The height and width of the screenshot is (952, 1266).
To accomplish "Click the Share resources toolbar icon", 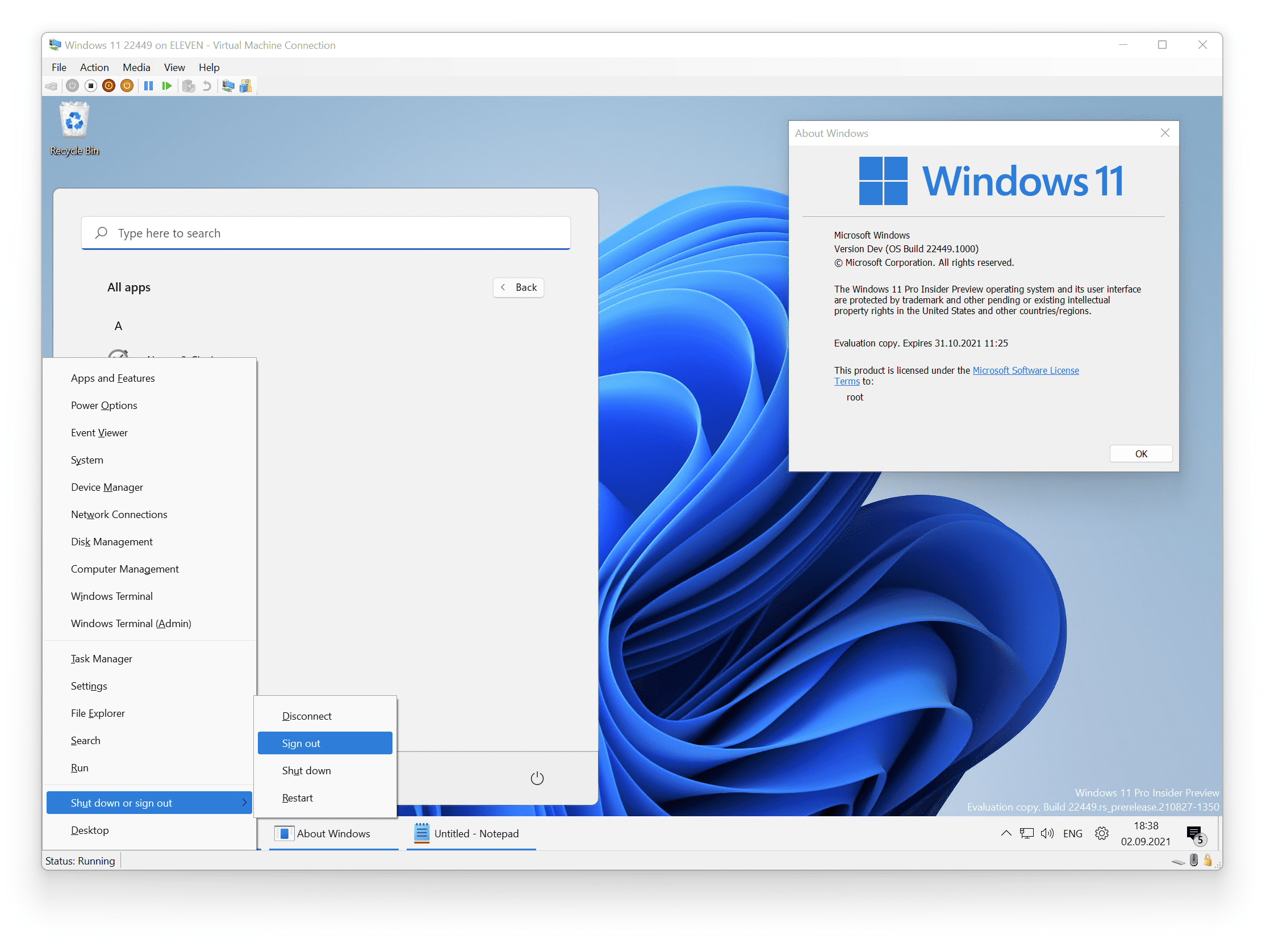I will tap(245, 86).
